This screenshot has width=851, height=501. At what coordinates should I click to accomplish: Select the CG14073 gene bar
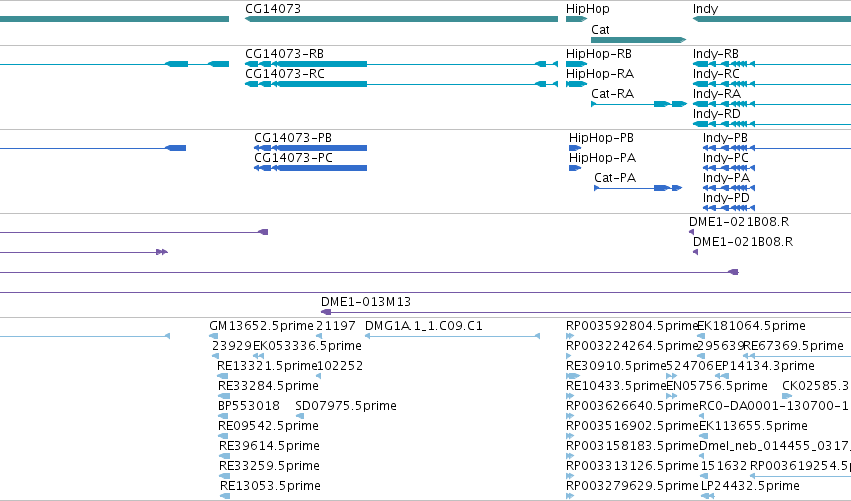402,19
